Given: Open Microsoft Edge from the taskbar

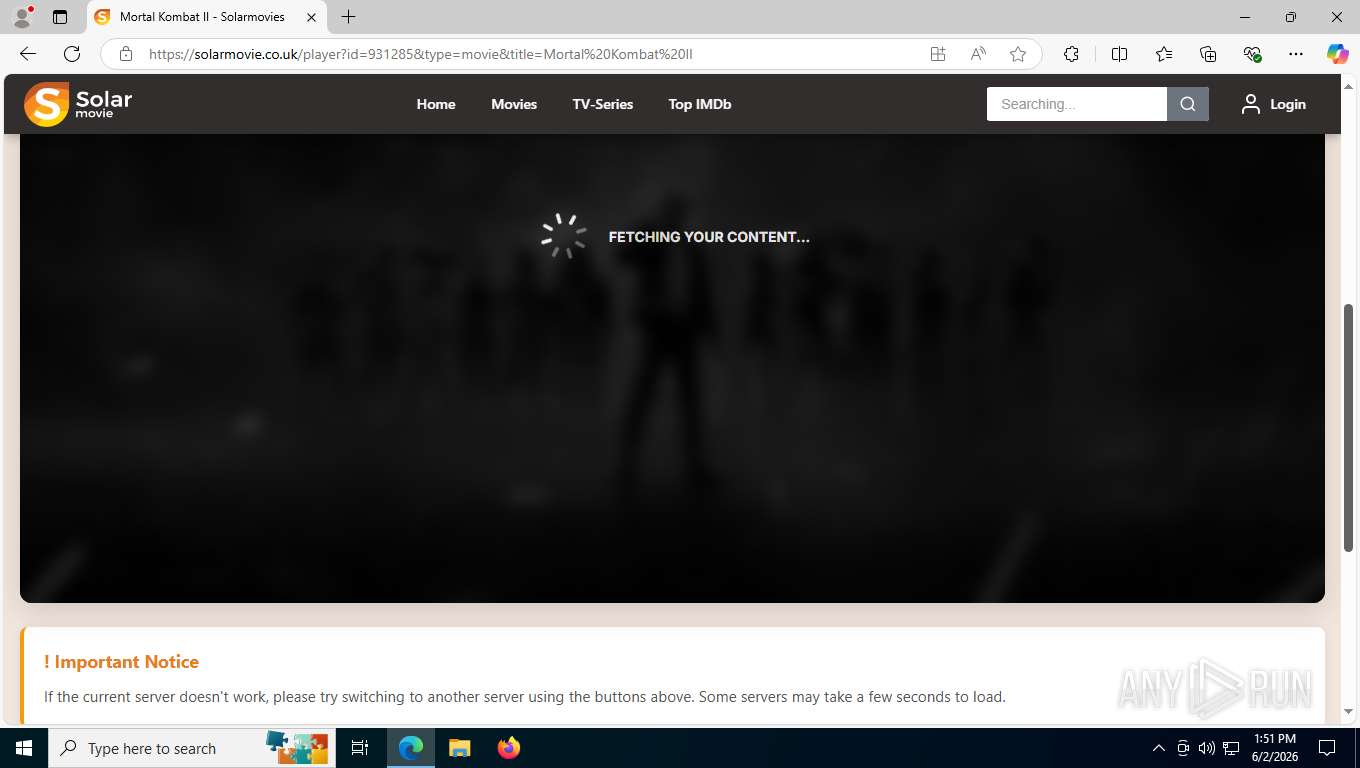Looking at the screenshot, I should pos(411,748).
